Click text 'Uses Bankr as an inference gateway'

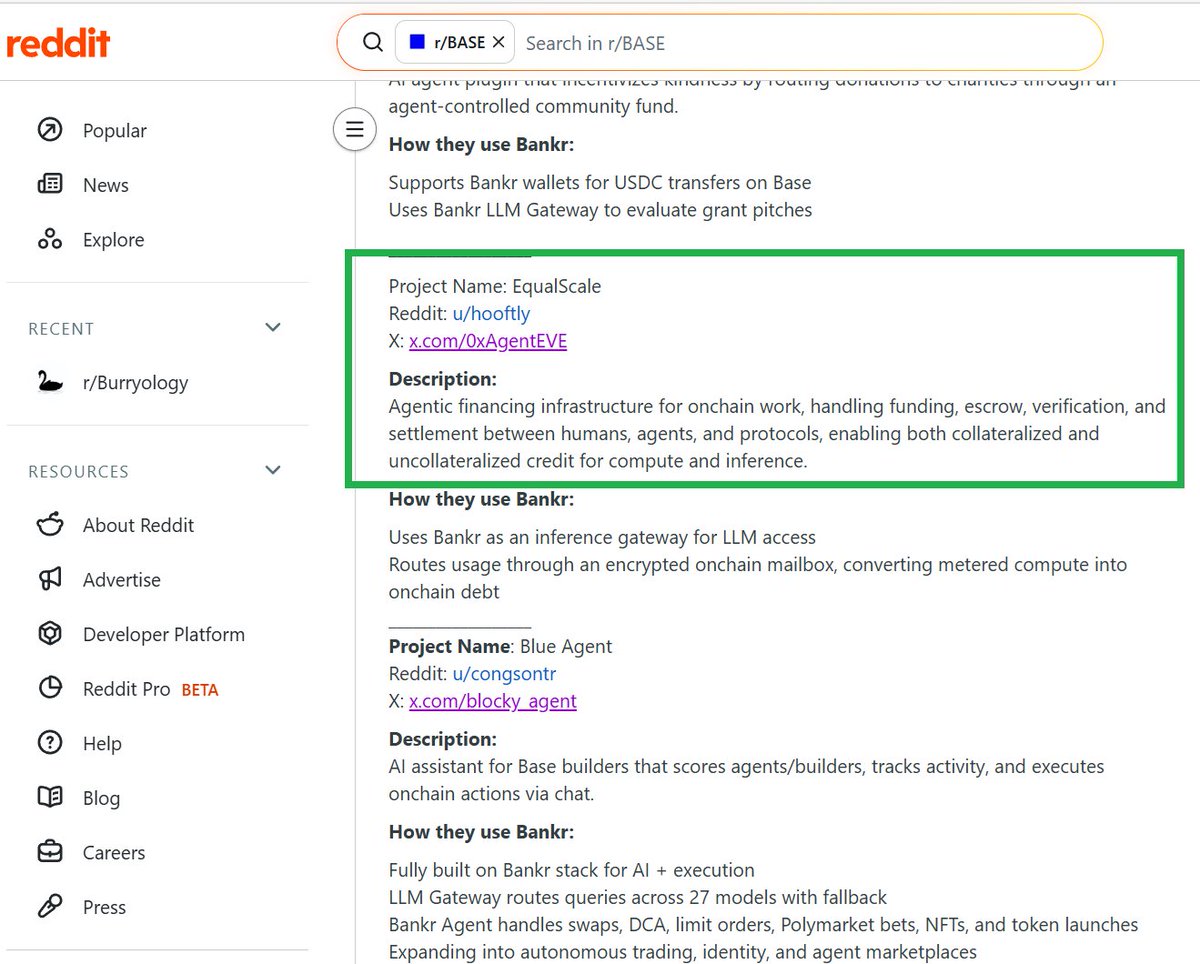[528, 537]
